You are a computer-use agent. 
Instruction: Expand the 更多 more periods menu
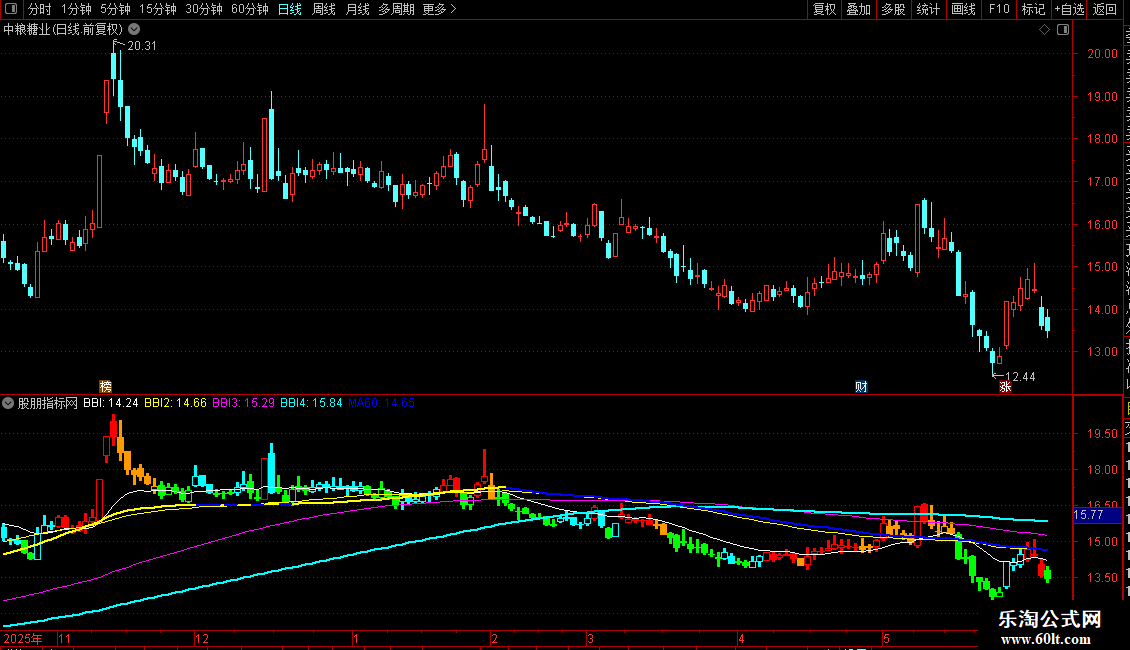(439, 9)
